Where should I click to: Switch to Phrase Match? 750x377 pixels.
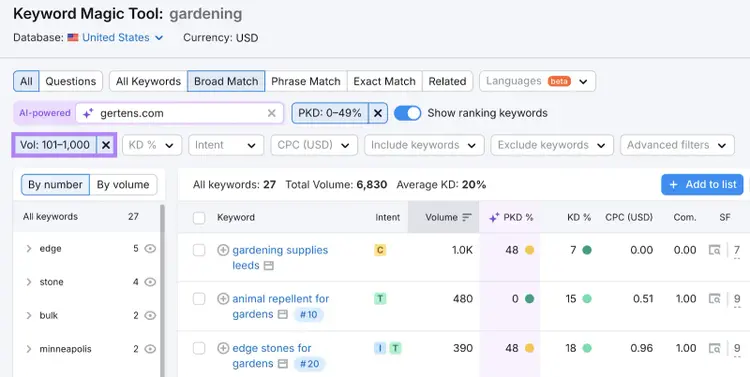pos(306,81)
